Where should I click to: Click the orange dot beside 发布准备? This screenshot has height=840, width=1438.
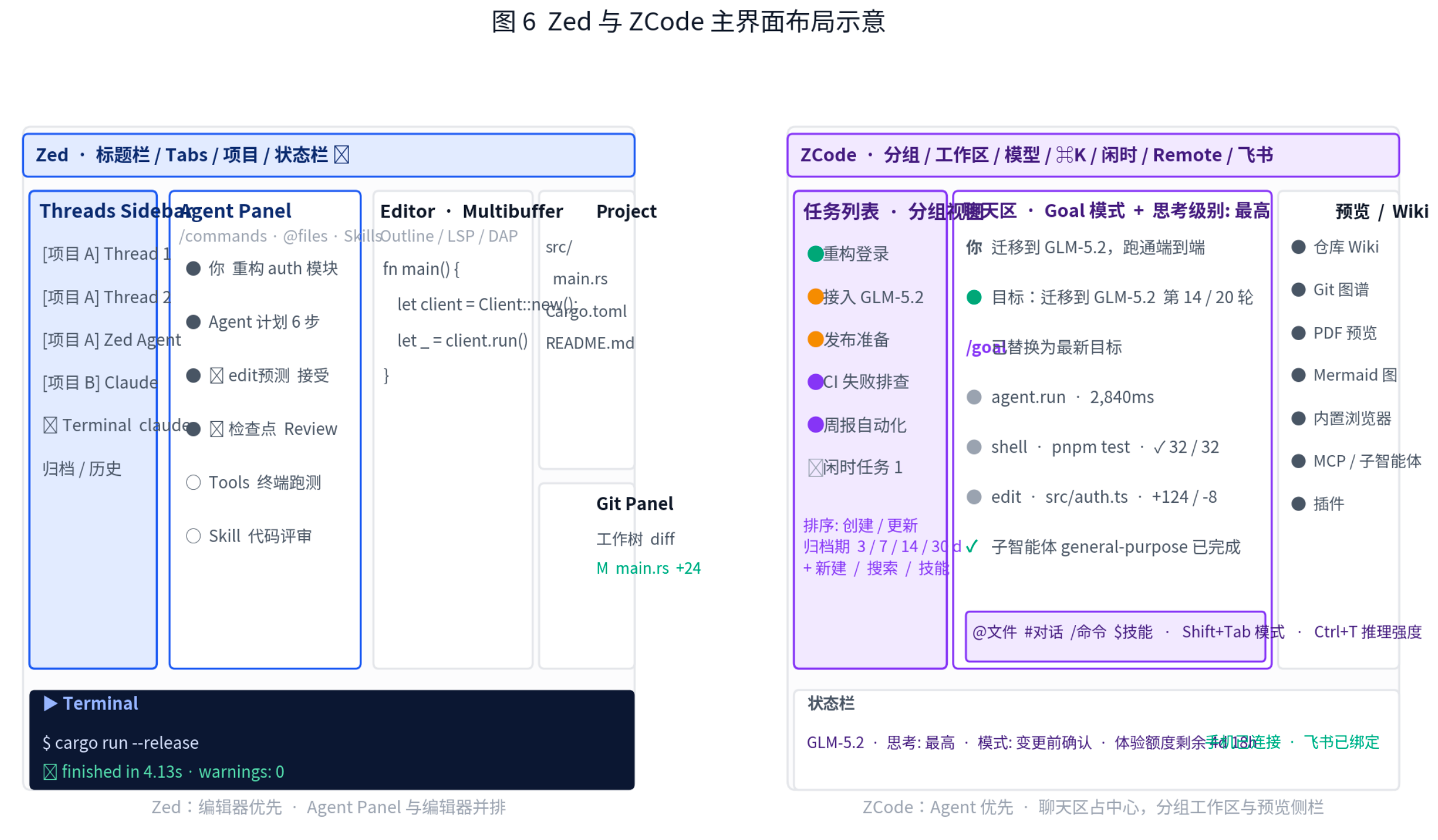pos(815,340)
